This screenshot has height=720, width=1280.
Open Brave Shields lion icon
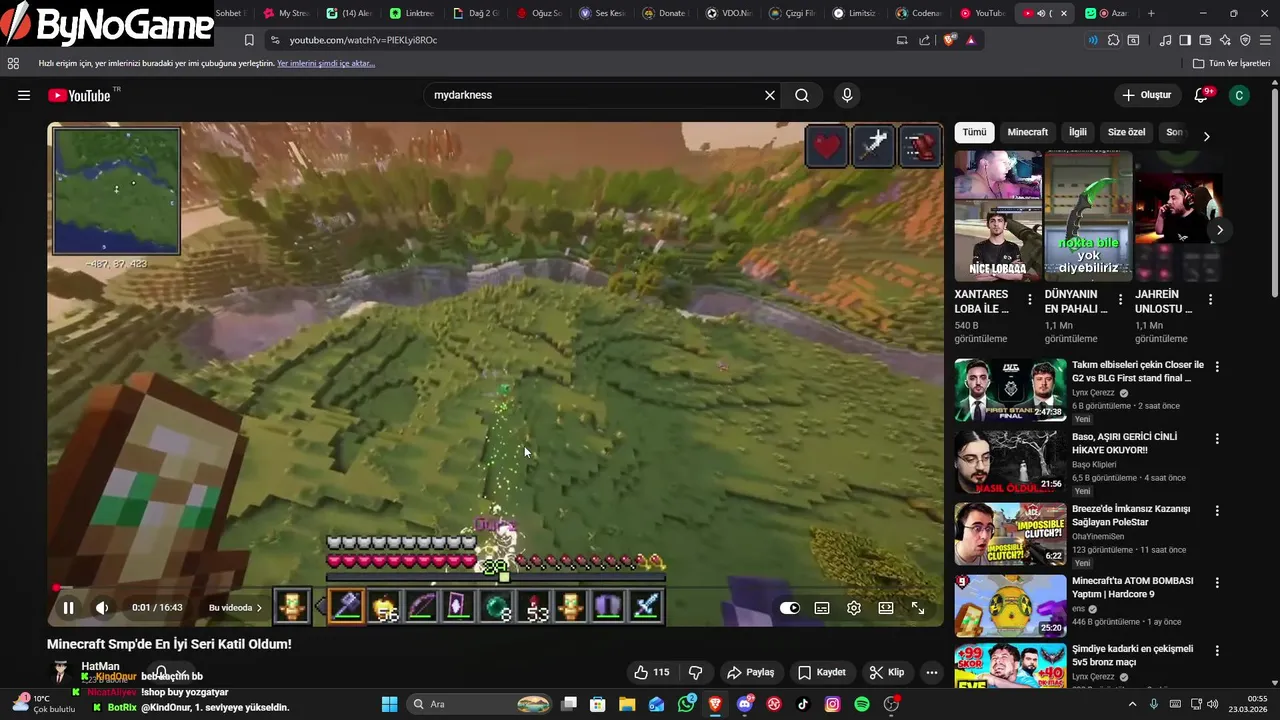tap(949, 40)
